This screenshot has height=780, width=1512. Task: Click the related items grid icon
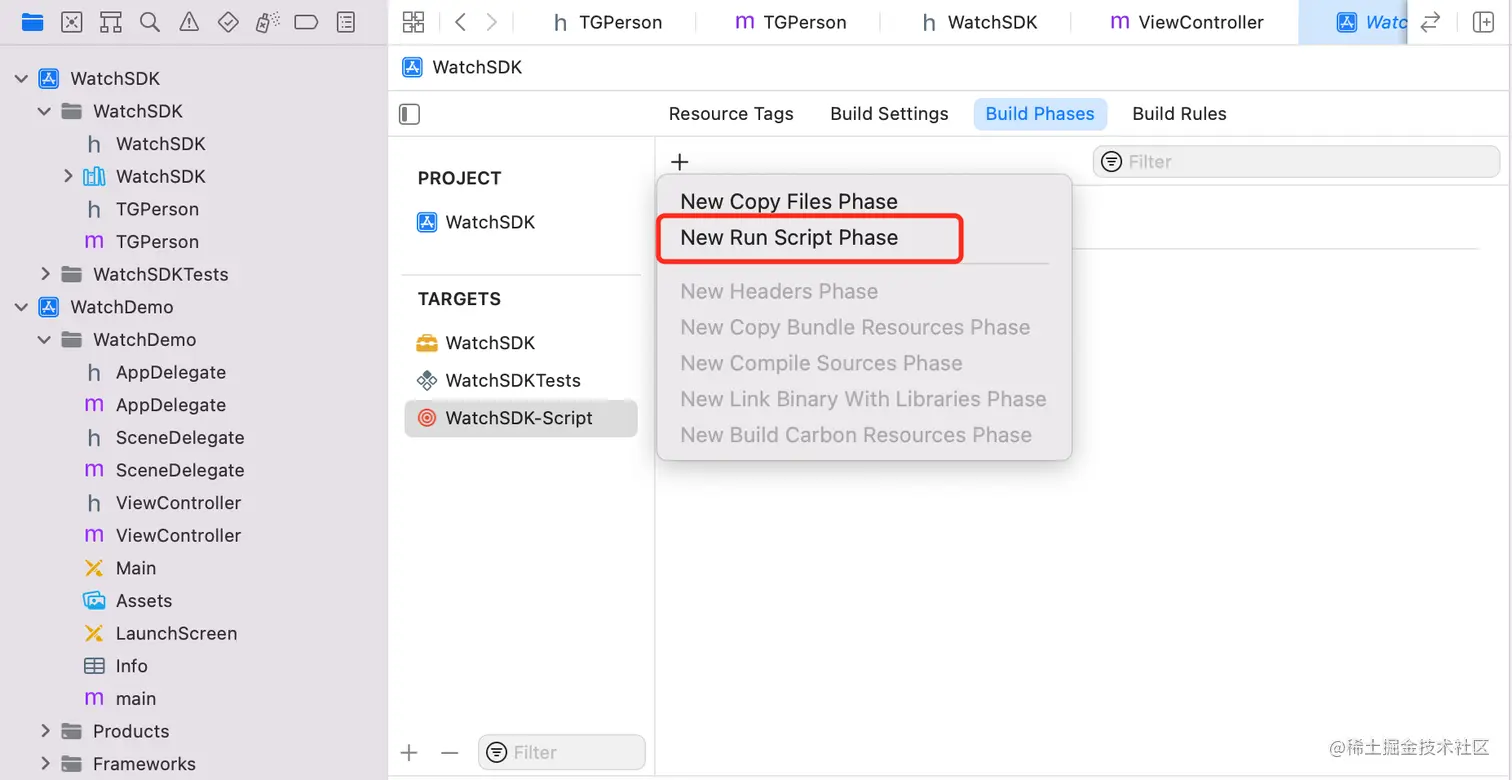click(413, 22)
